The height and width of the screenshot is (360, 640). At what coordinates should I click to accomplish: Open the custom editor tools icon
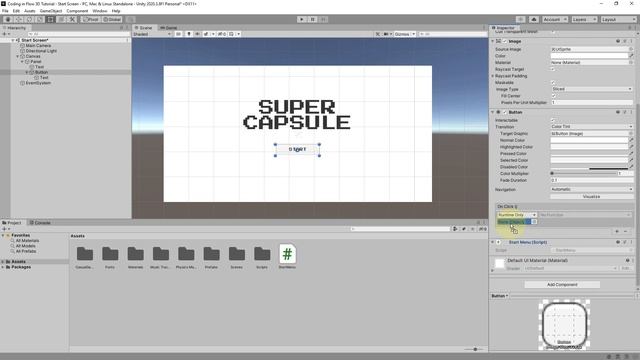[72, 19]
